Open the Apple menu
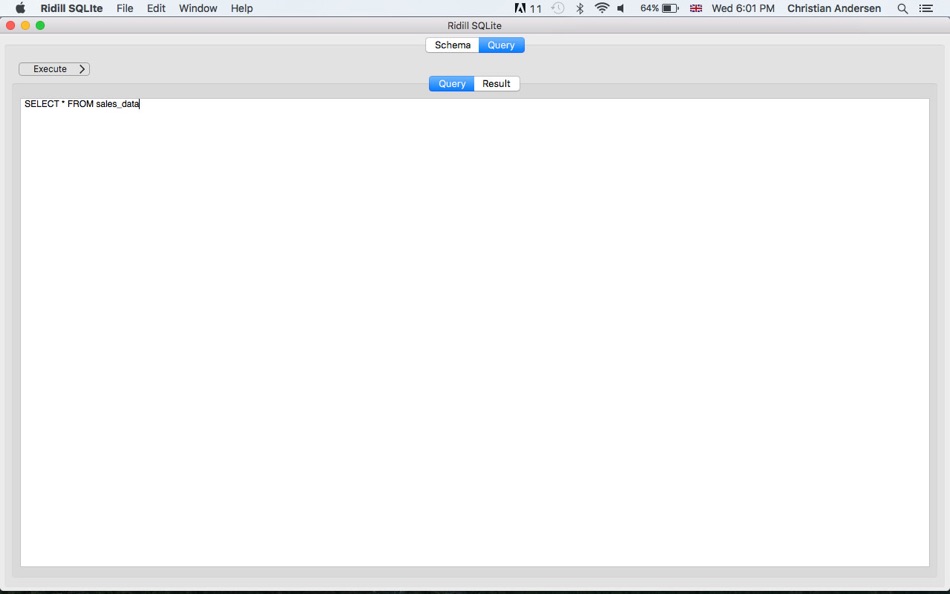Image resolution: width=950 pixels, height=594 pixels. (x=20, y=8)
